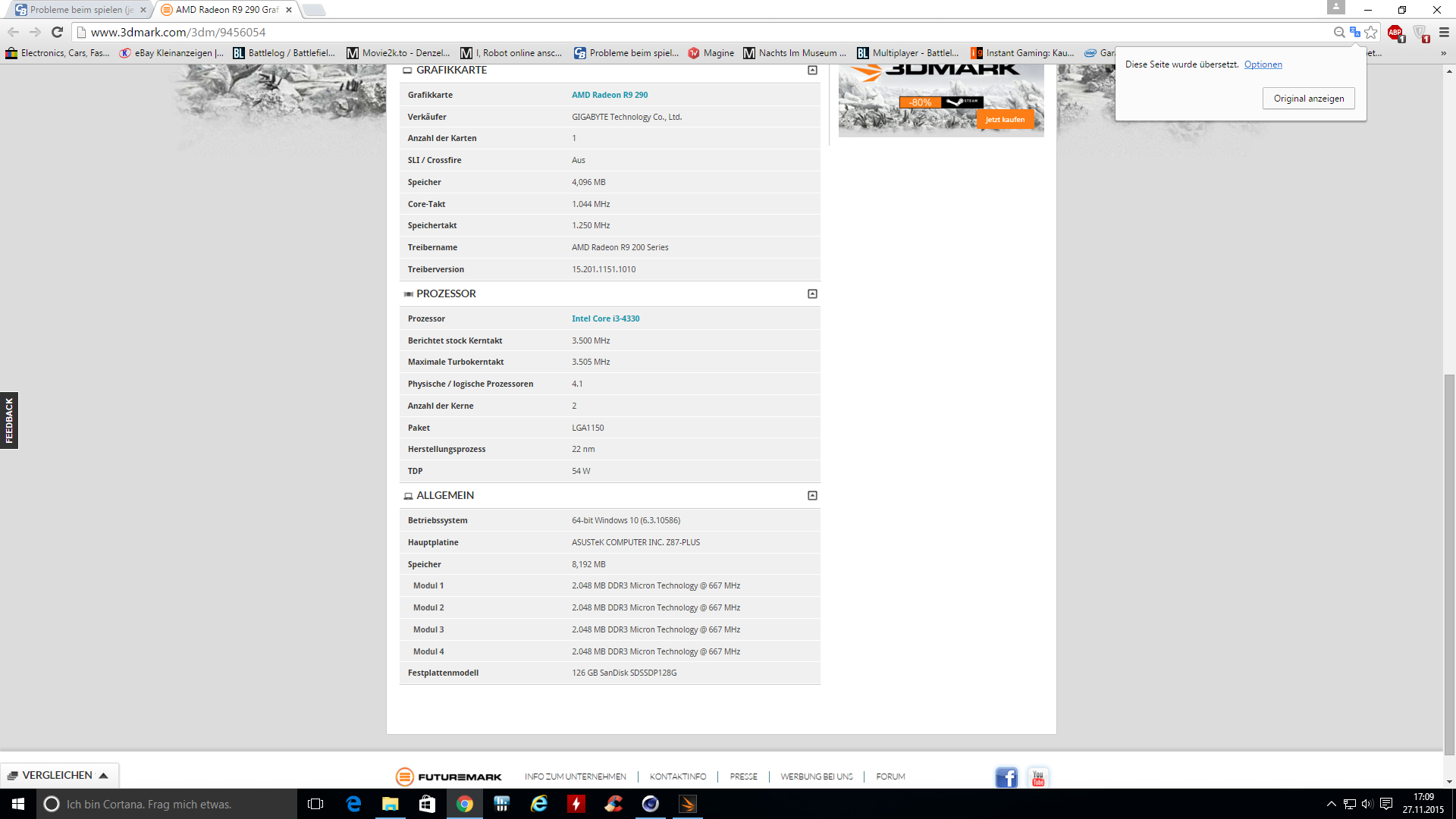This screenshot has height=819, width=1456.
Task: Close the AMD Radeon R9 290 tab
Action: point(289,10)
